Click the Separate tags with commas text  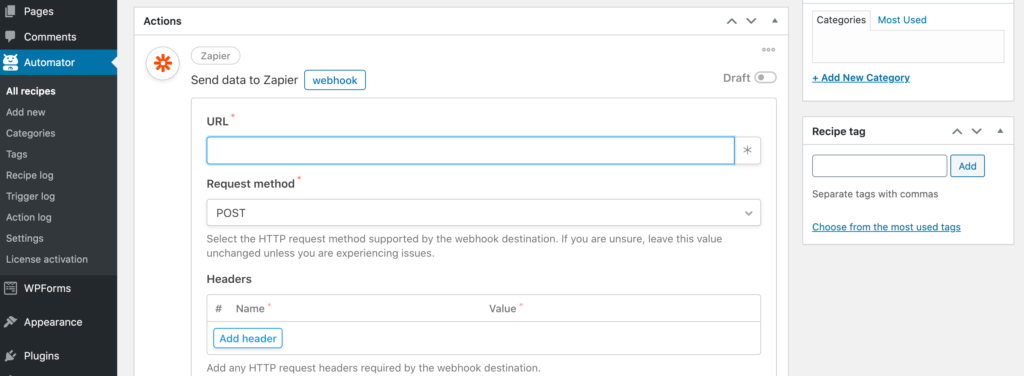coord(875,194)
